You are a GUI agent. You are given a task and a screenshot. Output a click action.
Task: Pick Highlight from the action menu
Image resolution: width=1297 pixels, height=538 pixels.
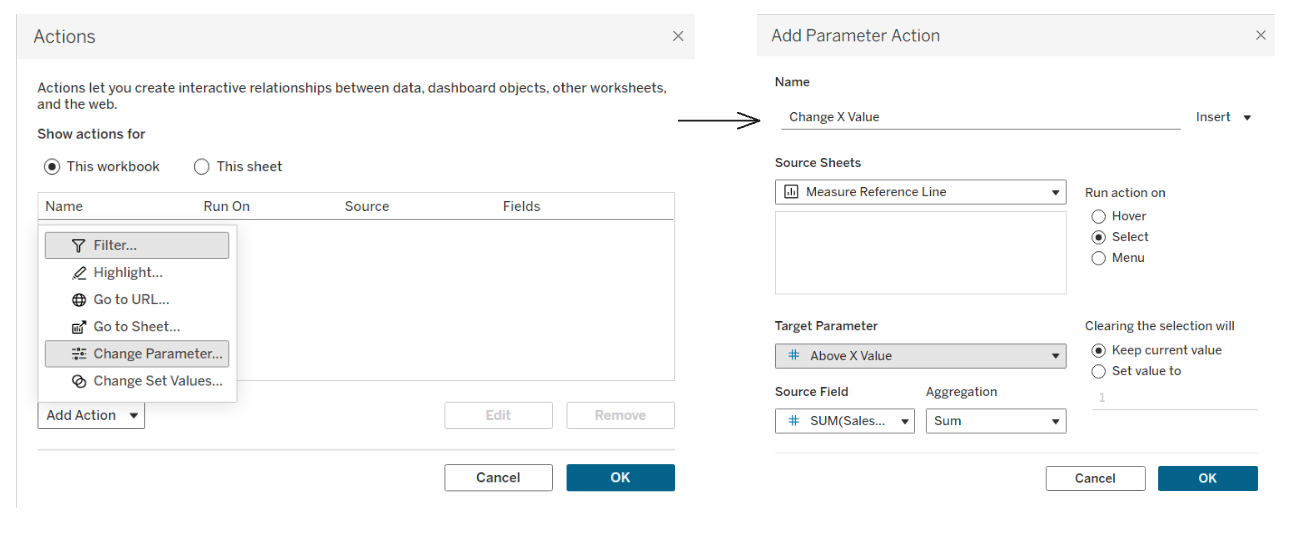[x=128, y=272]
